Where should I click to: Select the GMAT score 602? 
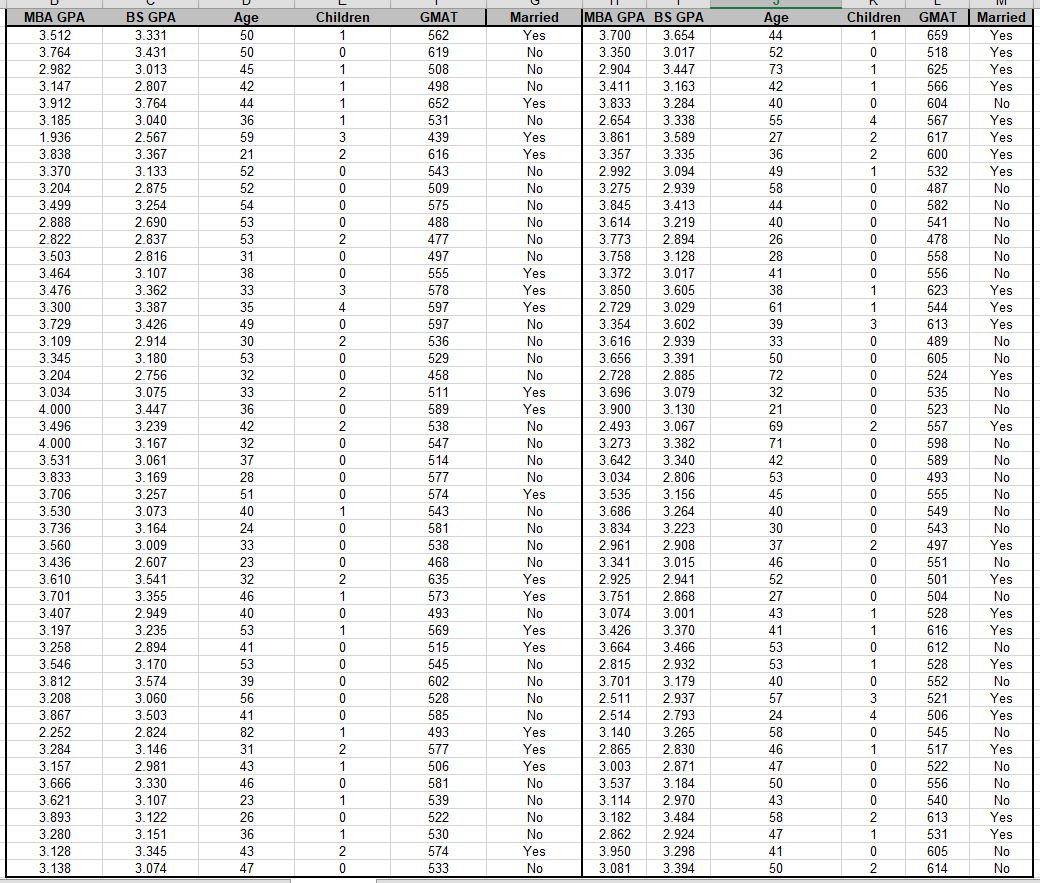tap(438, 681)
